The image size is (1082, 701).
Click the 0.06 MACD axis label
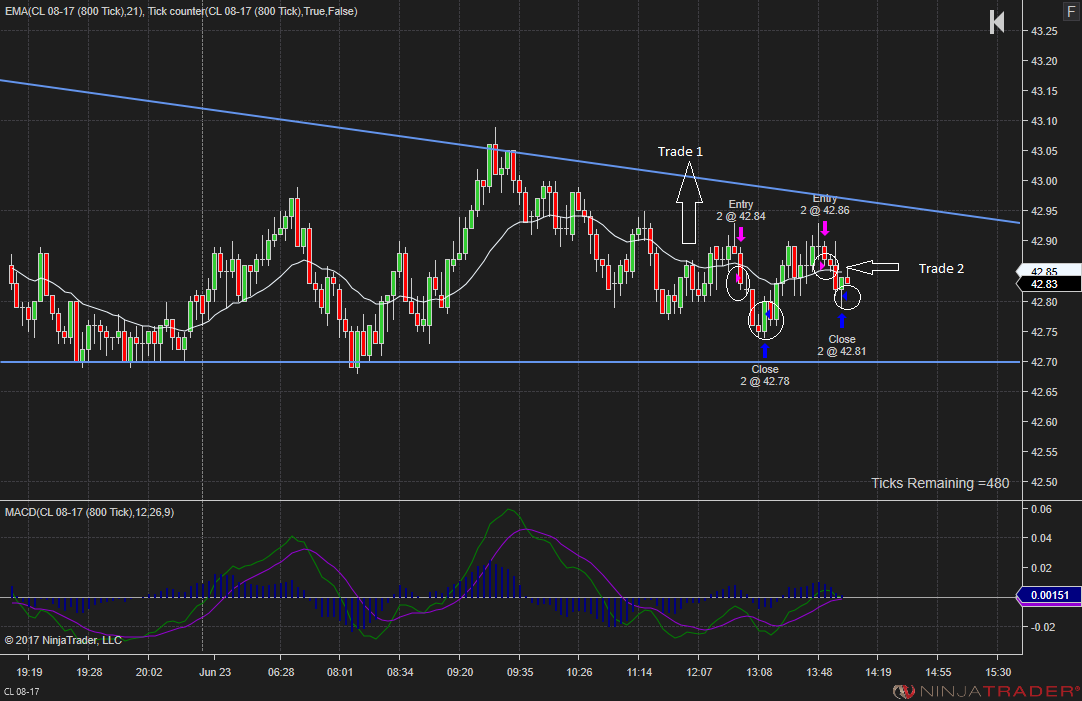pos(1041,509)
